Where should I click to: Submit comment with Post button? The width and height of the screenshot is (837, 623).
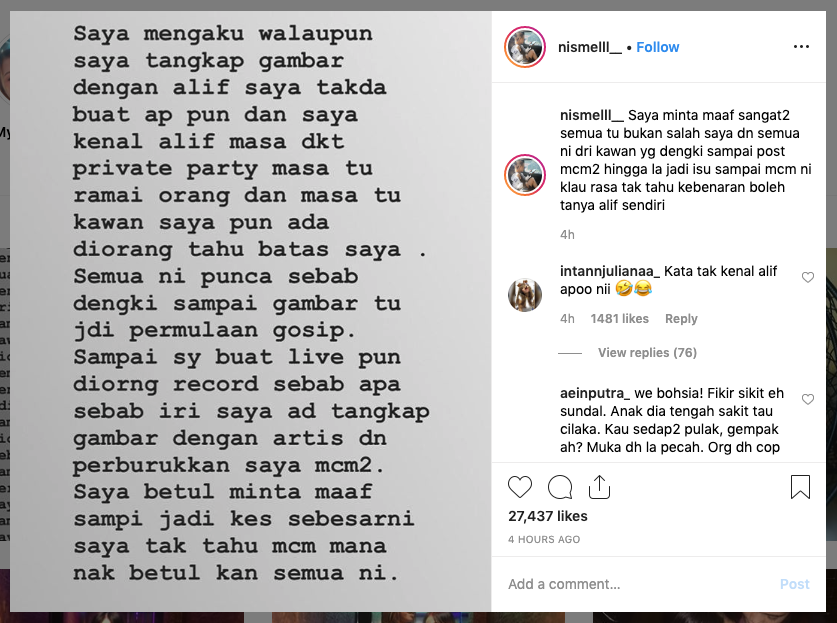(794, 584)
